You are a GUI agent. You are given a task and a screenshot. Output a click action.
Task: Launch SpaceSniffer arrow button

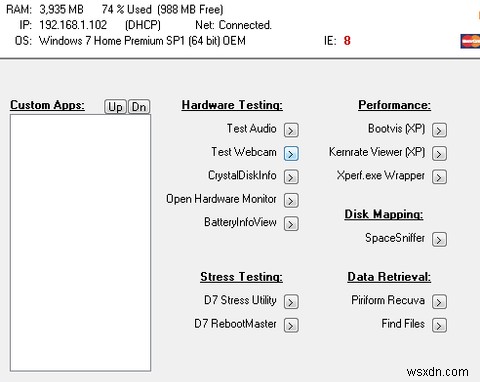pyautogui.click(x=439, y=239)
